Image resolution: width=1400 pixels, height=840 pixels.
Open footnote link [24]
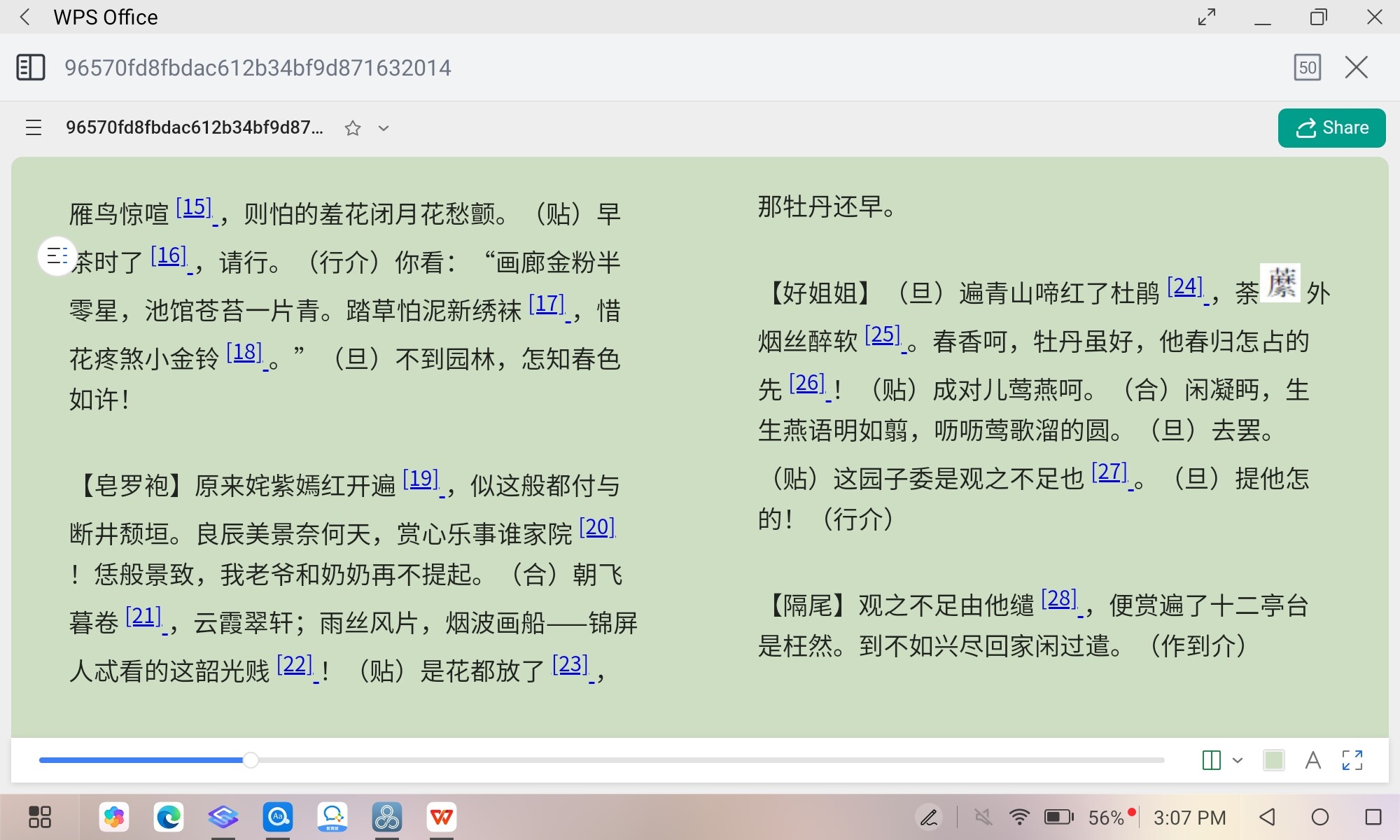pos(1184,287)
